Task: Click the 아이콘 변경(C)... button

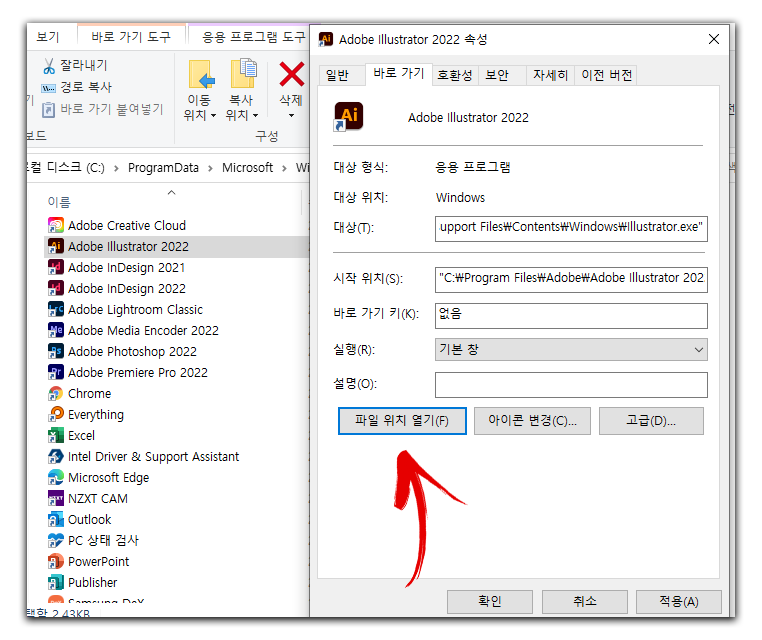Action: [x=532, y=421]
